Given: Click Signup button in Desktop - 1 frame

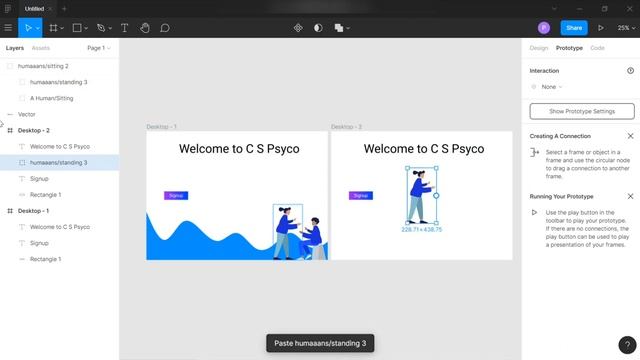Looking at the screenshot, I should tap(176, 196).
